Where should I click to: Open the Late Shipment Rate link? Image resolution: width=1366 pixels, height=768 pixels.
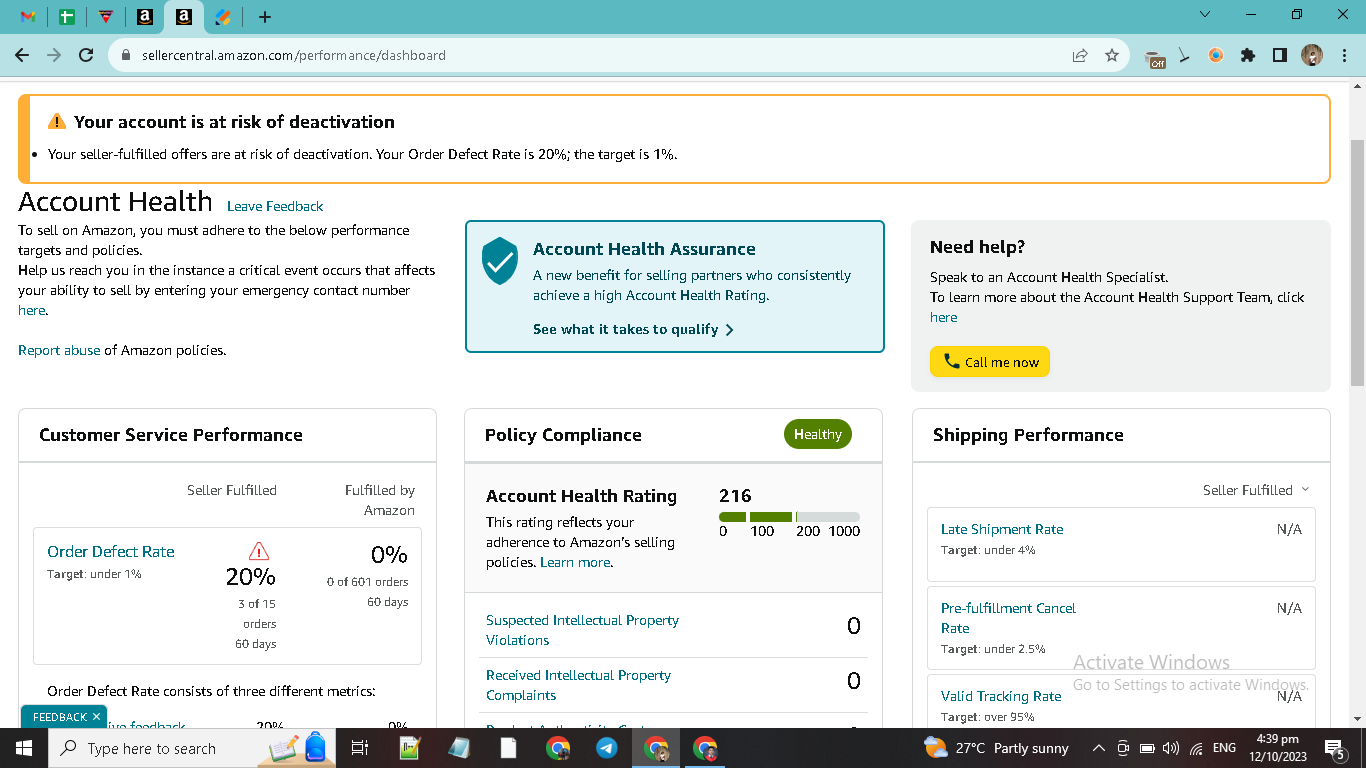(x=1002, y=529)
